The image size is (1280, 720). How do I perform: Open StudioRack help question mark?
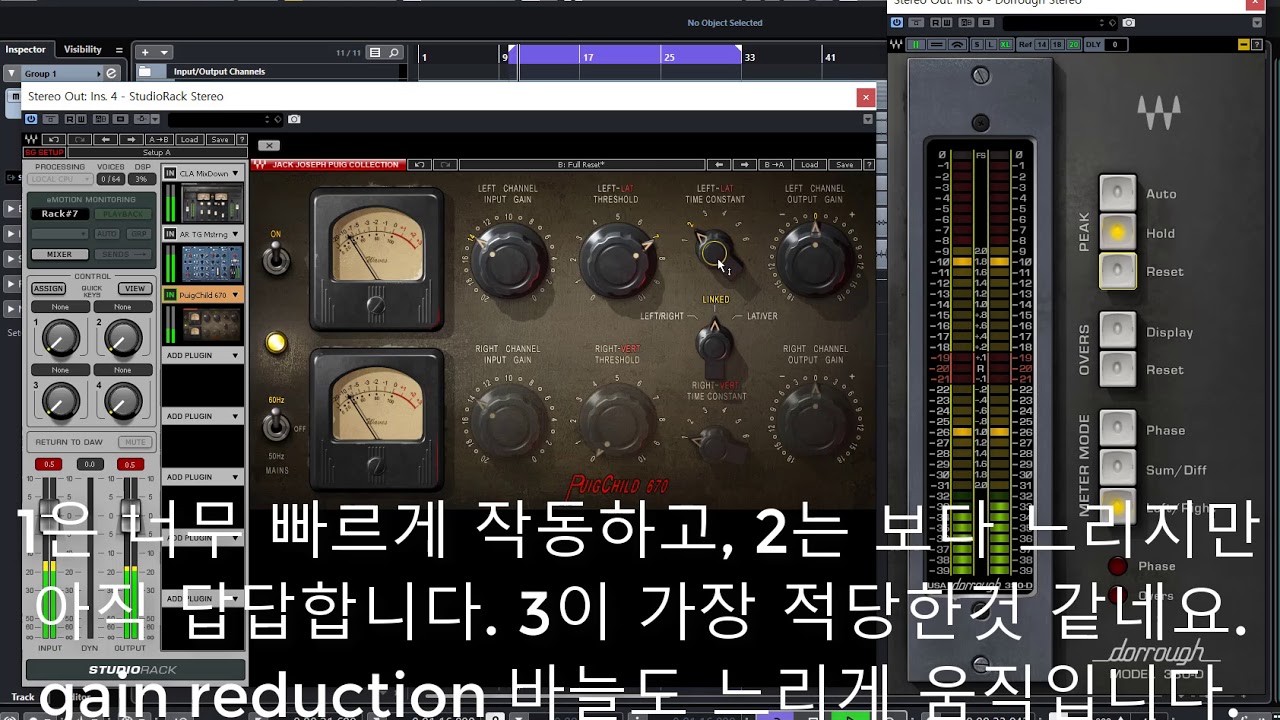click(x=242, y=139)
